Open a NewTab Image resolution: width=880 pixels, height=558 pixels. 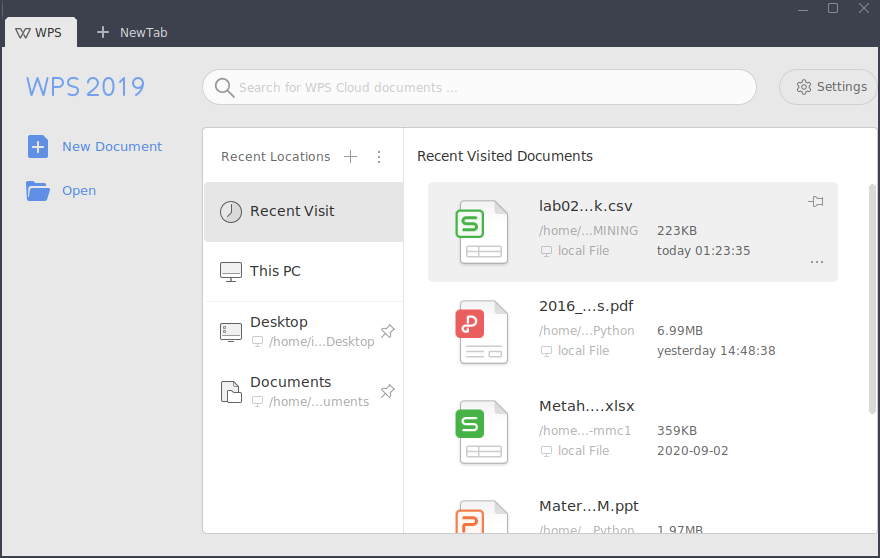point(132,33)
